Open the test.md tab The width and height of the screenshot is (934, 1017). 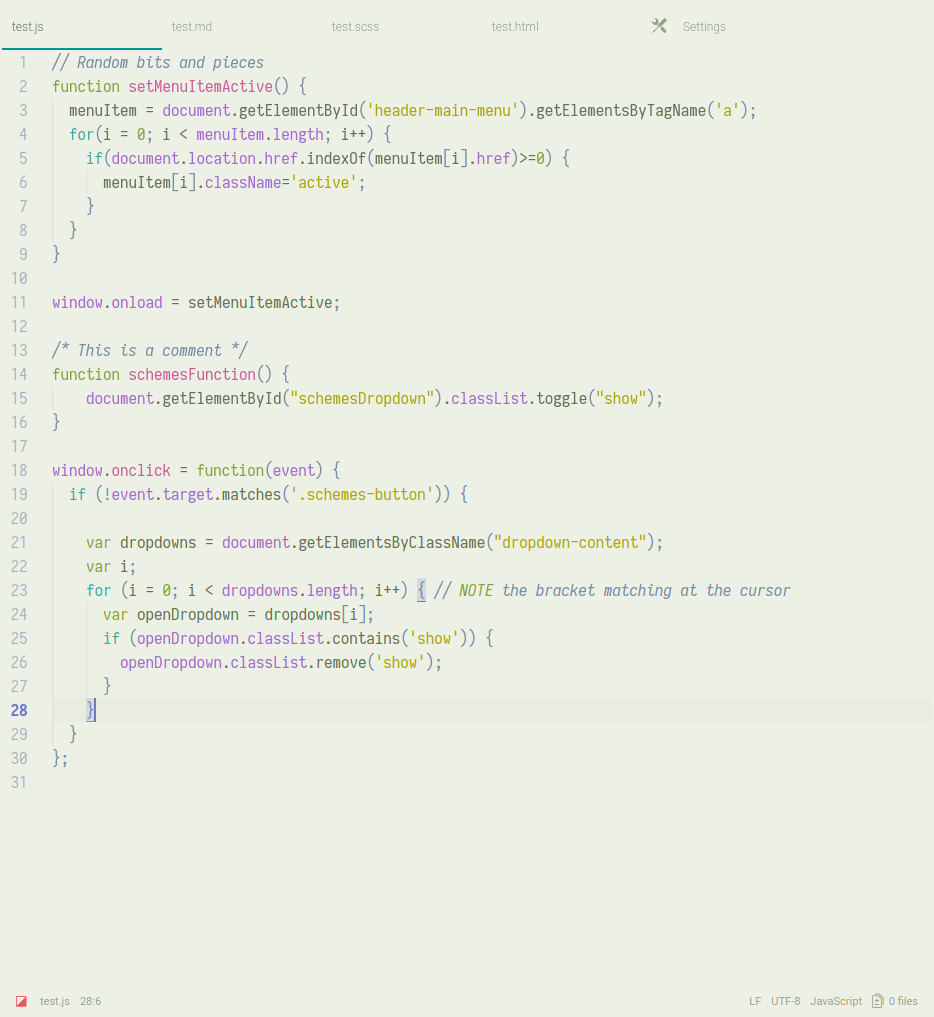192,27
